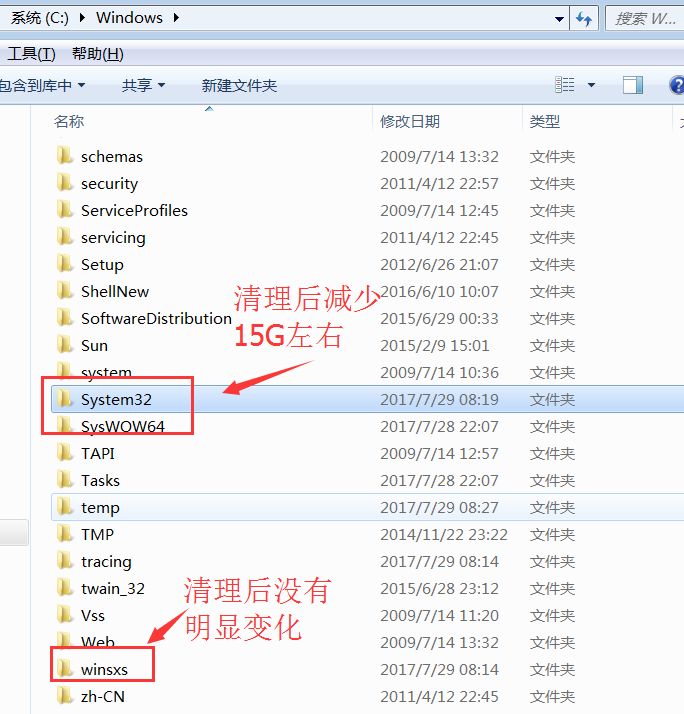The image size is (684, 714).
Task: Open the help question mark icon
Action: 677,85
